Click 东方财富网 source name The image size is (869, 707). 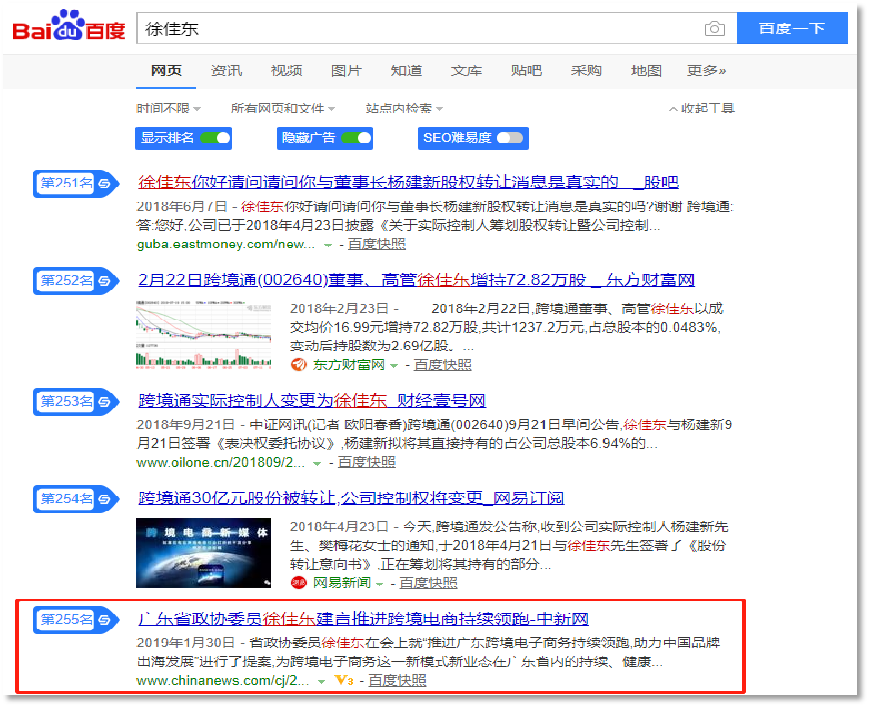(348, 365)
